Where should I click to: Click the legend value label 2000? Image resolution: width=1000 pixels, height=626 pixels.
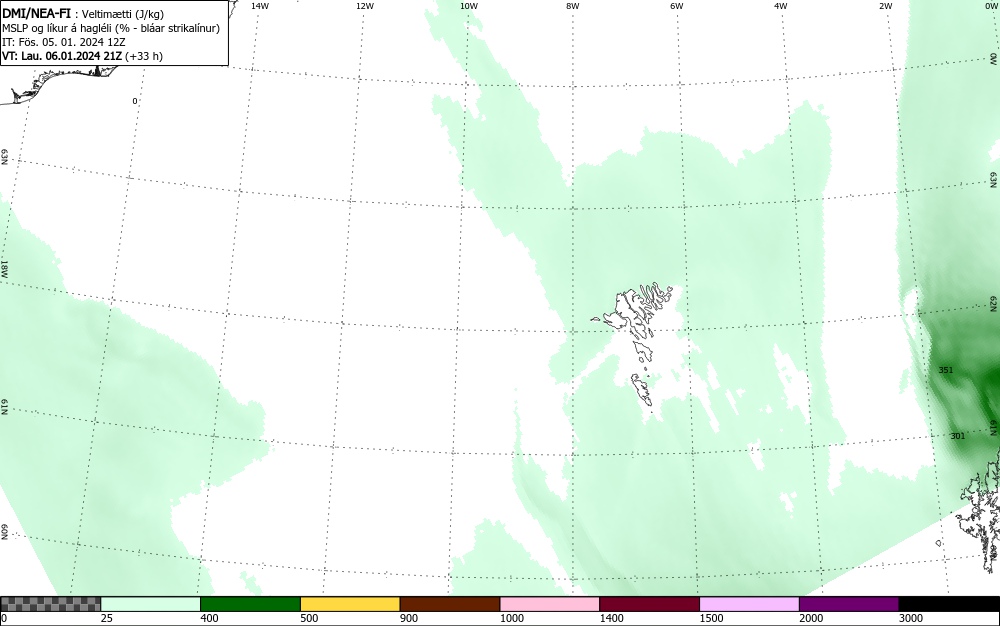(811, 618)
